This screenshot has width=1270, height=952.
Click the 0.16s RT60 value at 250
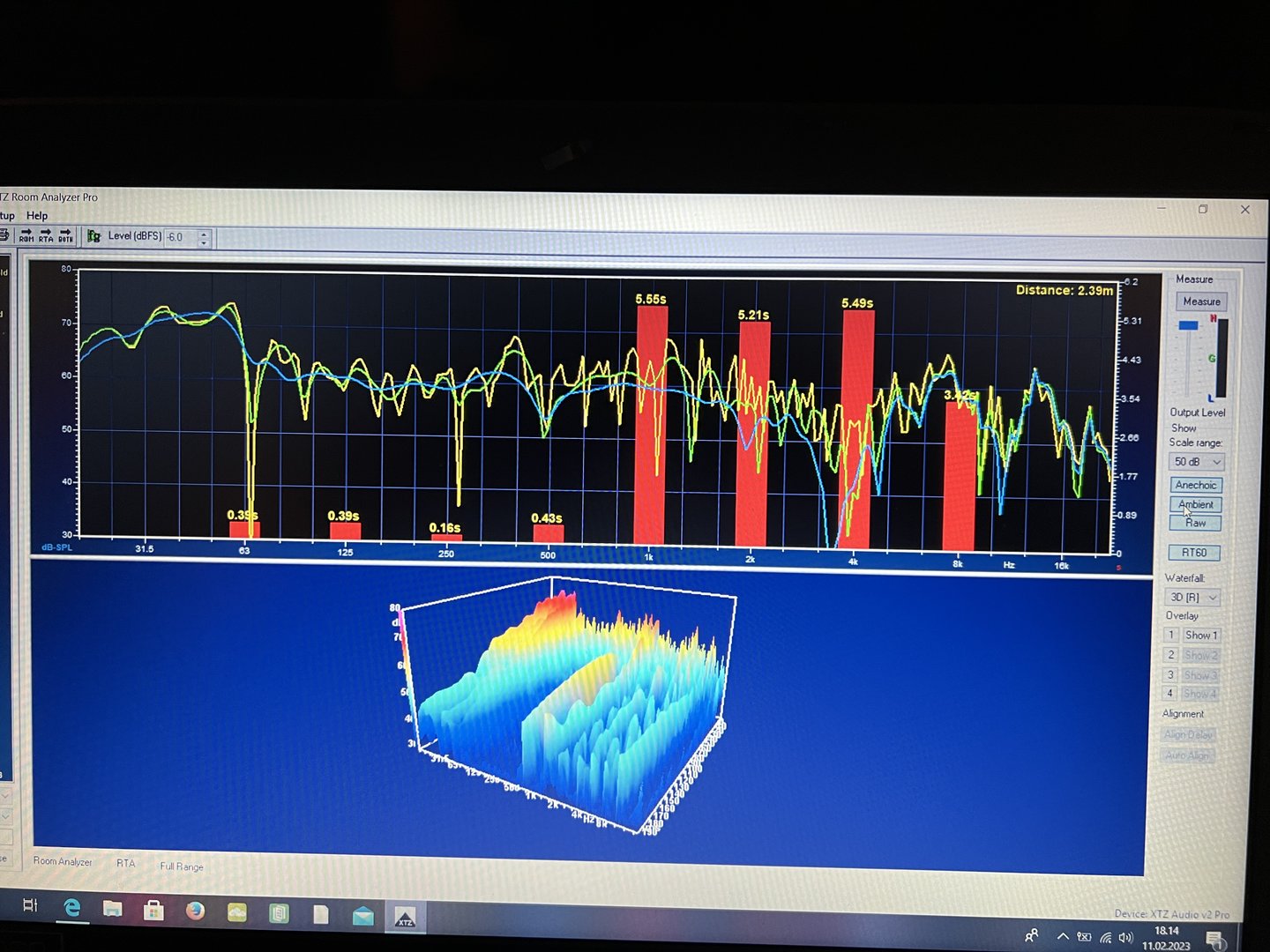(444, 528)
